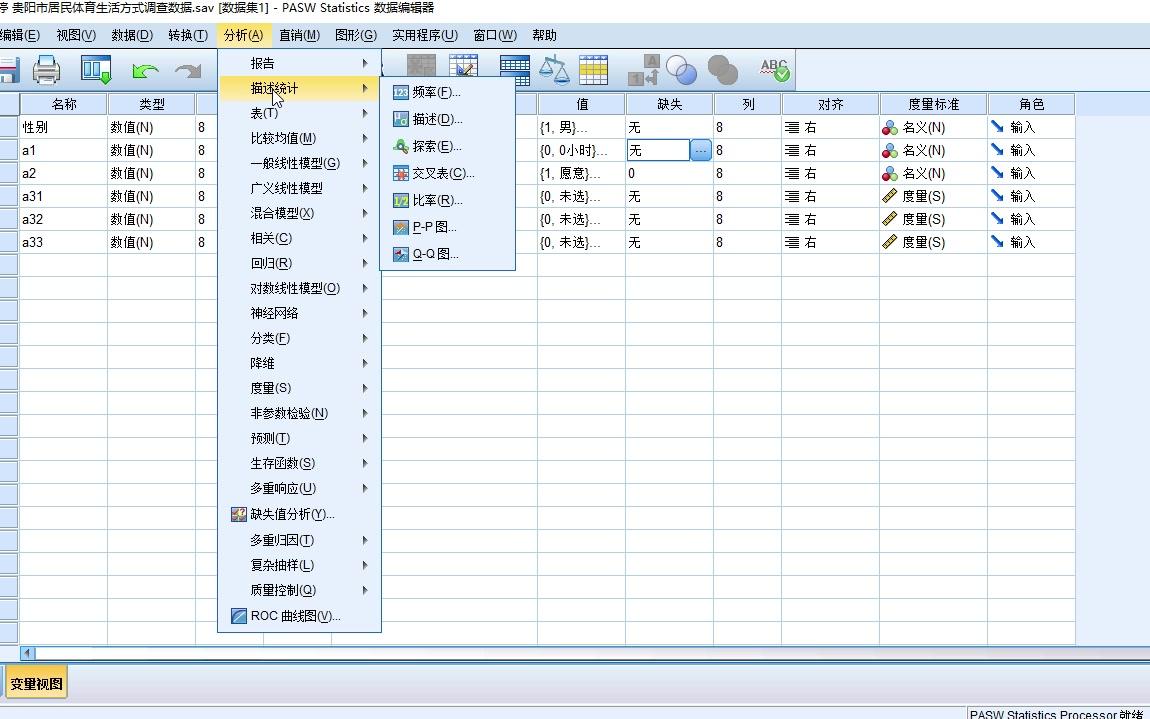Open the print dialog icon

coord(47,70)
